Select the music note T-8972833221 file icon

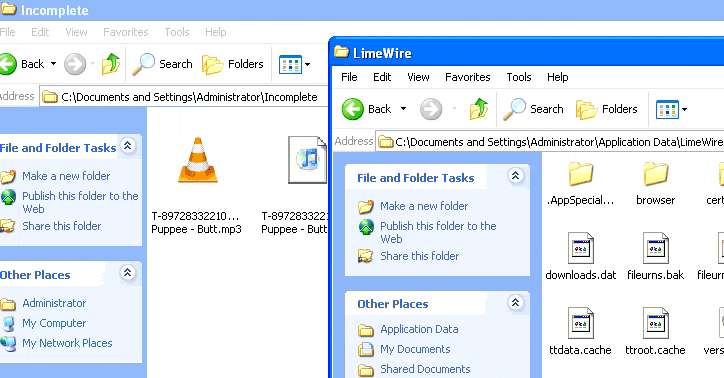(x=308, y=160)
